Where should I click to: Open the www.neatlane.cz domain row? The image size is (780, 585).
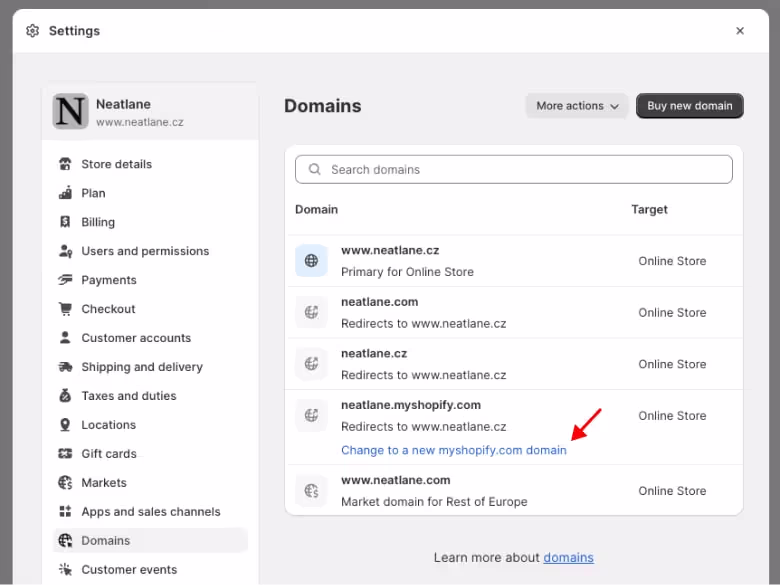(514, 261)
